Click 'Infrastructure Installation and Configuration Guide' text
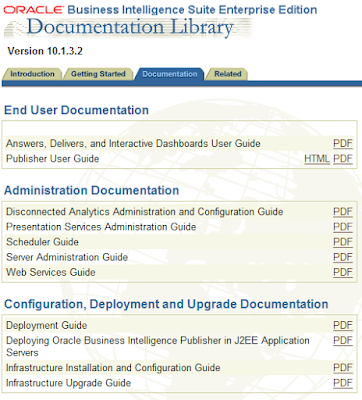This screenshot has height=400, width=362. pyautogui.click(x=113, y=368)
